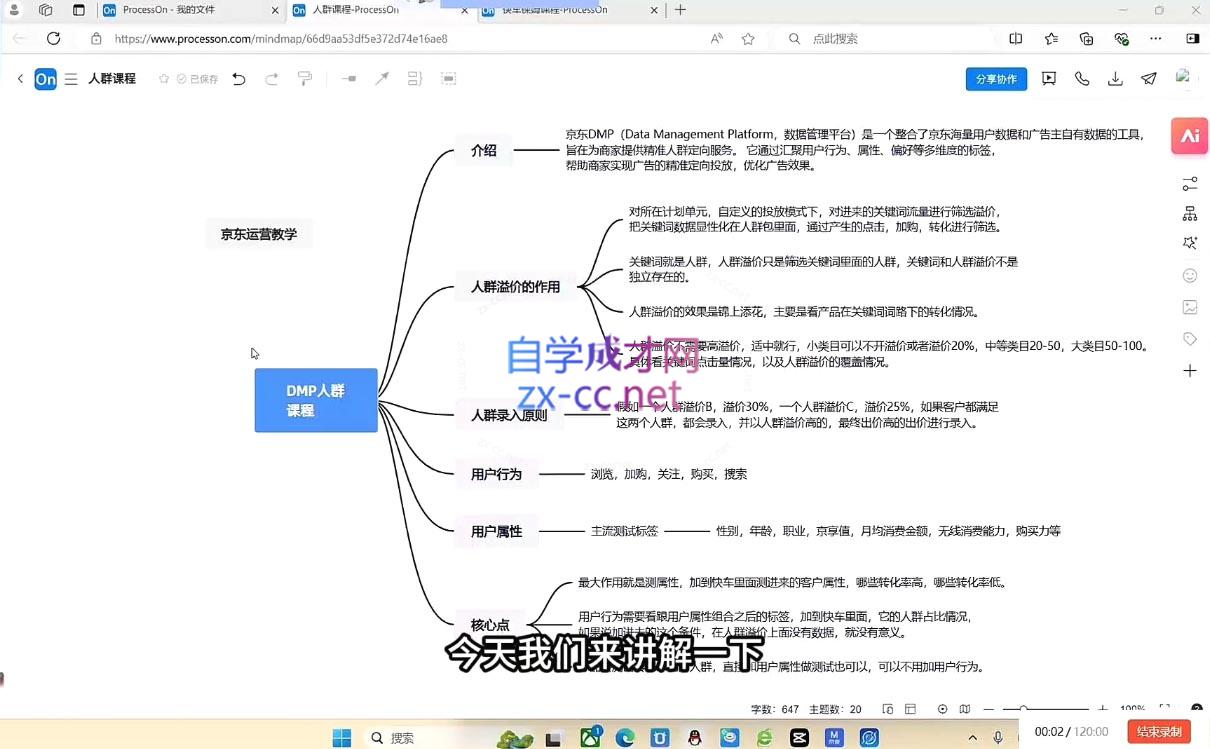1210x749 pixels.
Task: Redo the last undone edit
Action: (272, 79)
